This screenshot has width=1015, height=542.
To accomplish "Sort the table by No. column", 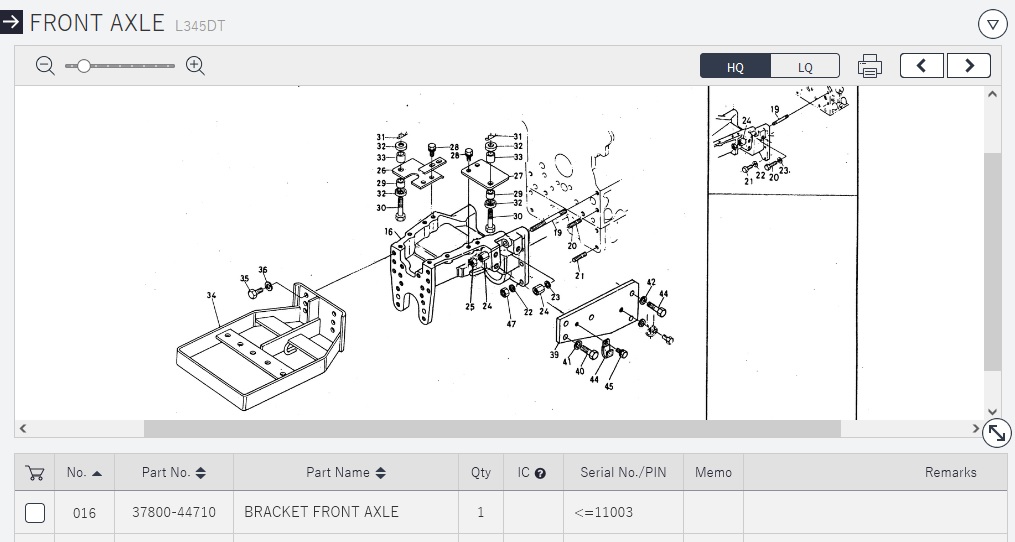I will (84, 473).
